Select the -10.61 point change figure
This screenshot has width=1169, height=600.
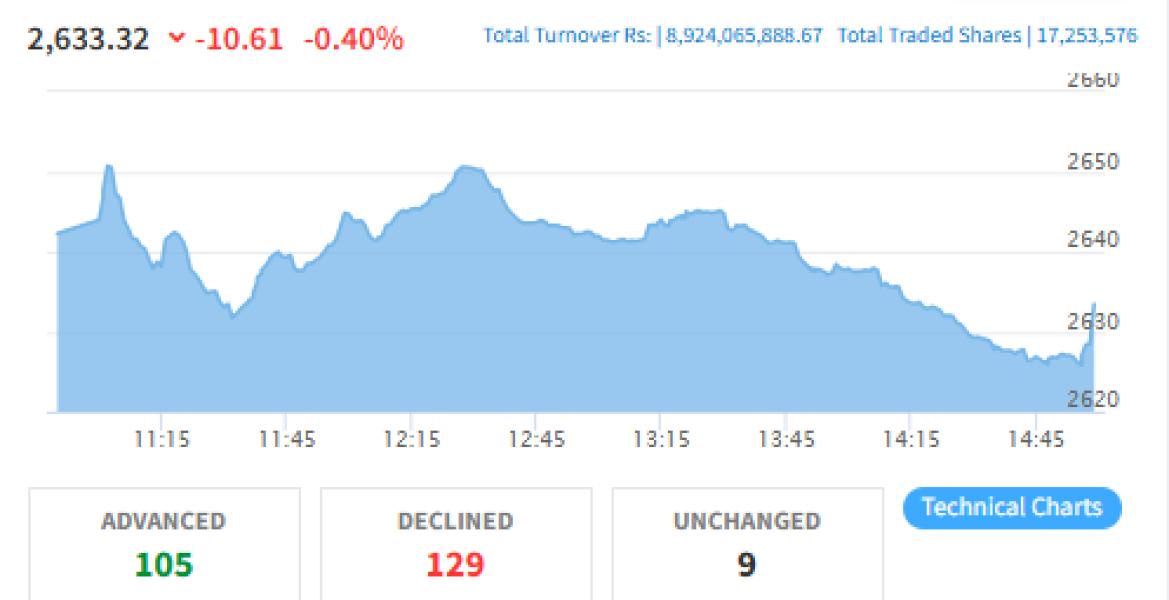[241, 40]
